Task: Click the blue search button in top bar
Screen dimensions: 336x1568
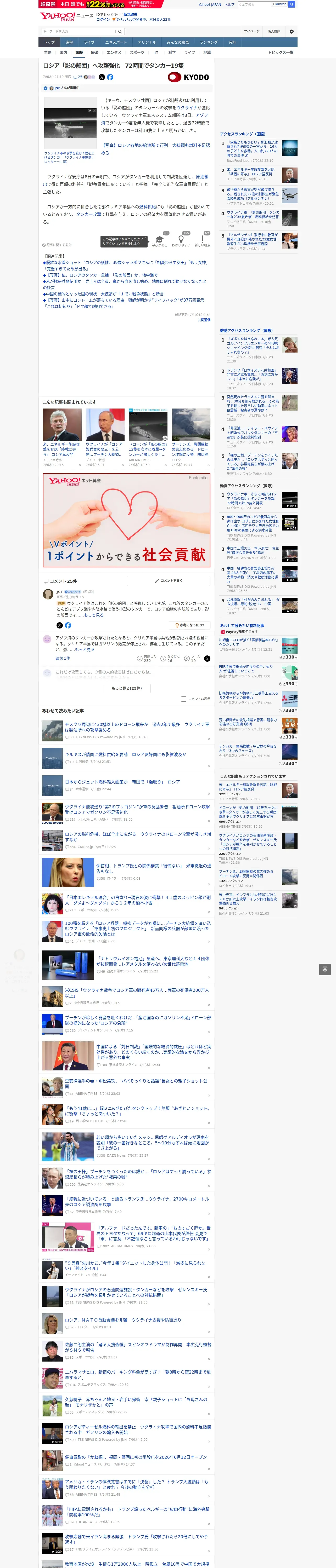Action: [292, 4]
